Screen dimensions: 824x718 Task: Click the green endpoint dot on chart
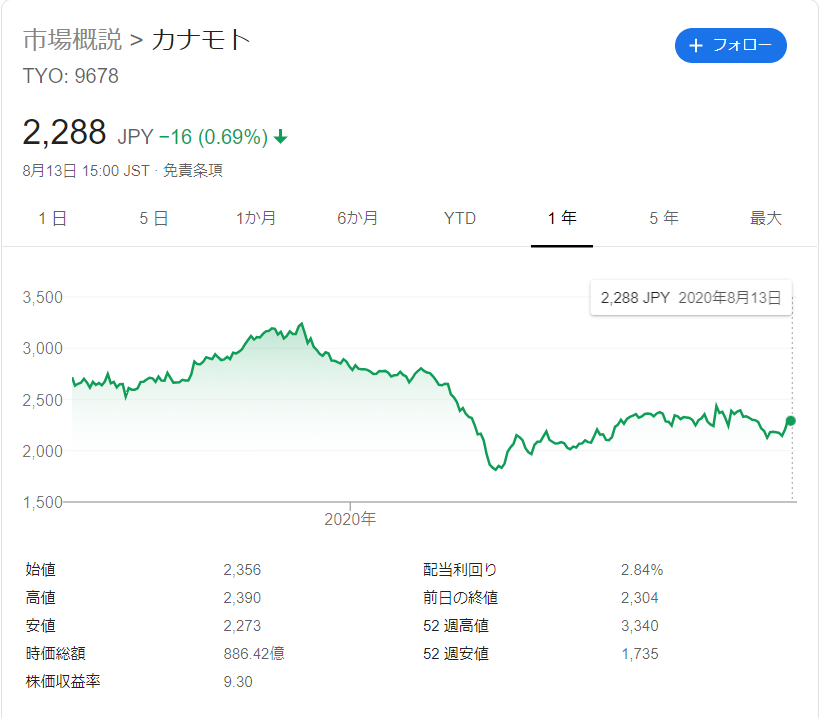coord(791,420)
